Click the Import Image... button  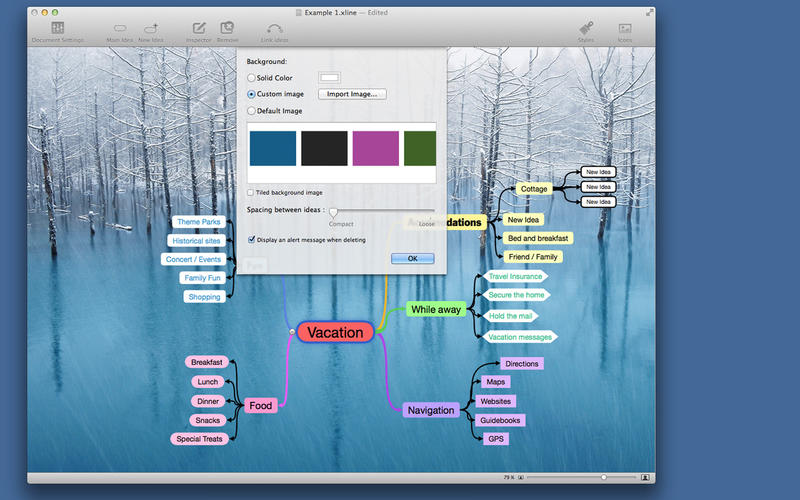pyautogui.click(x=352, y=94)
